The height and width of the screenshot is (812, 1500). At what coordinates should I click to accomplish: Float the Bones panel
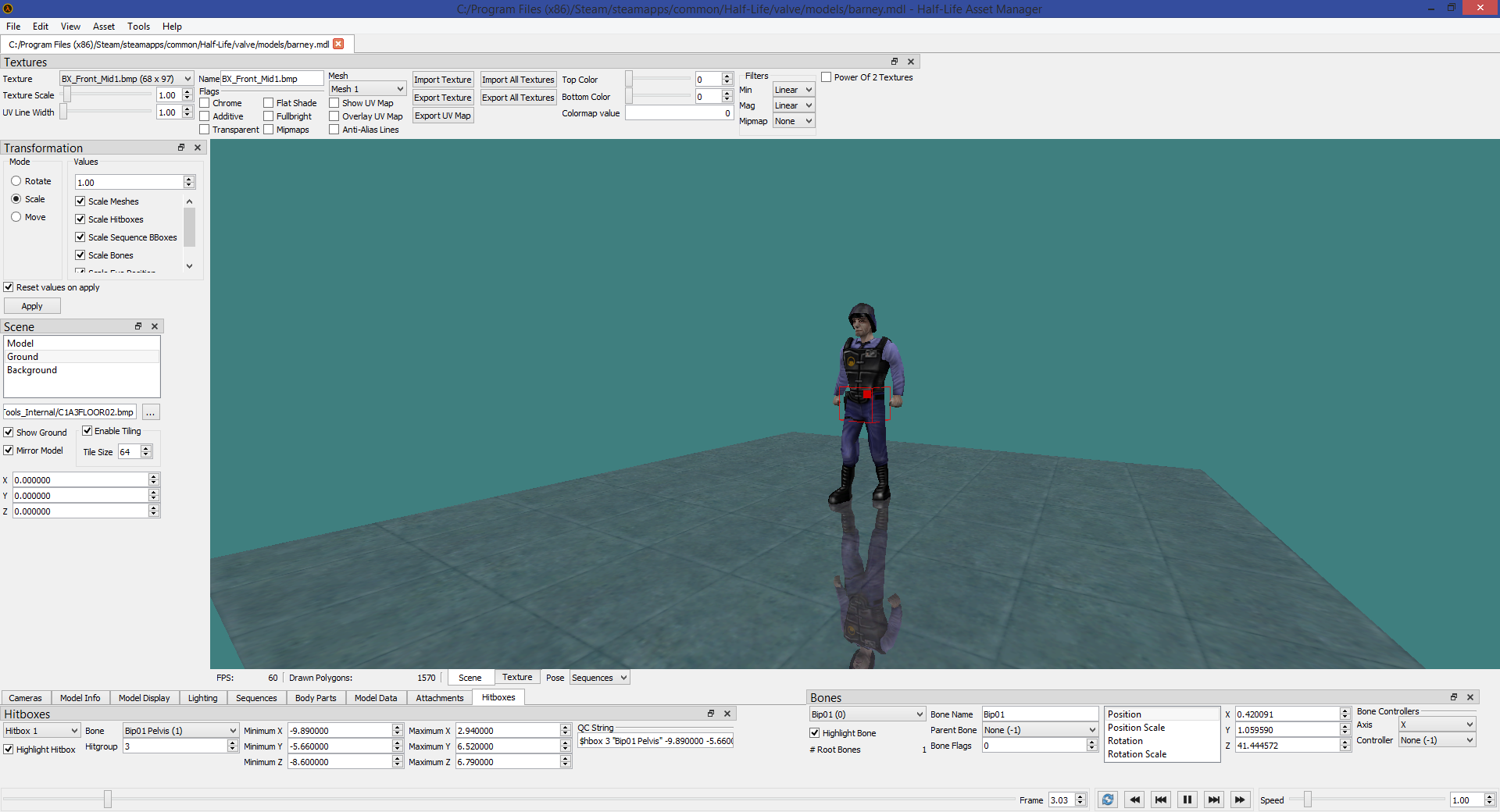pos(1454,696)
